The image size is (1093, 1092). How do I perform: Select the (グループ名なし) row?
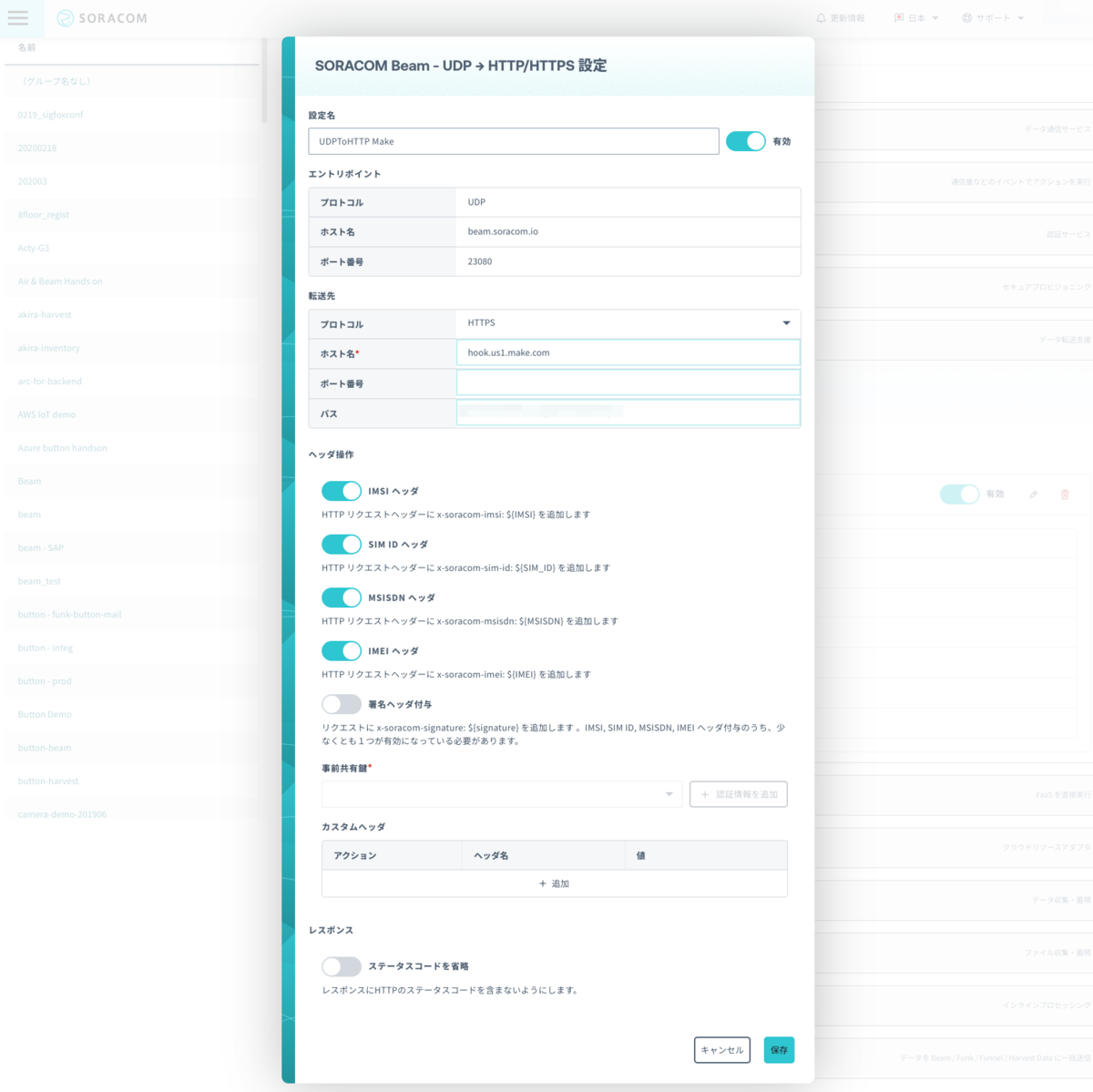pos(132,81)
